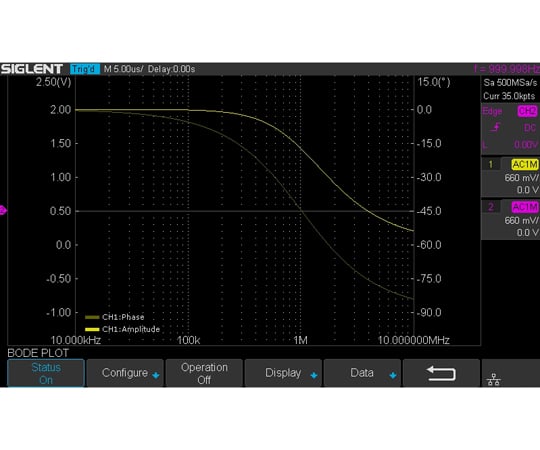The image size is (540, 450).
Task: Expand the Data submenu
Action: (x=362, y=373)
